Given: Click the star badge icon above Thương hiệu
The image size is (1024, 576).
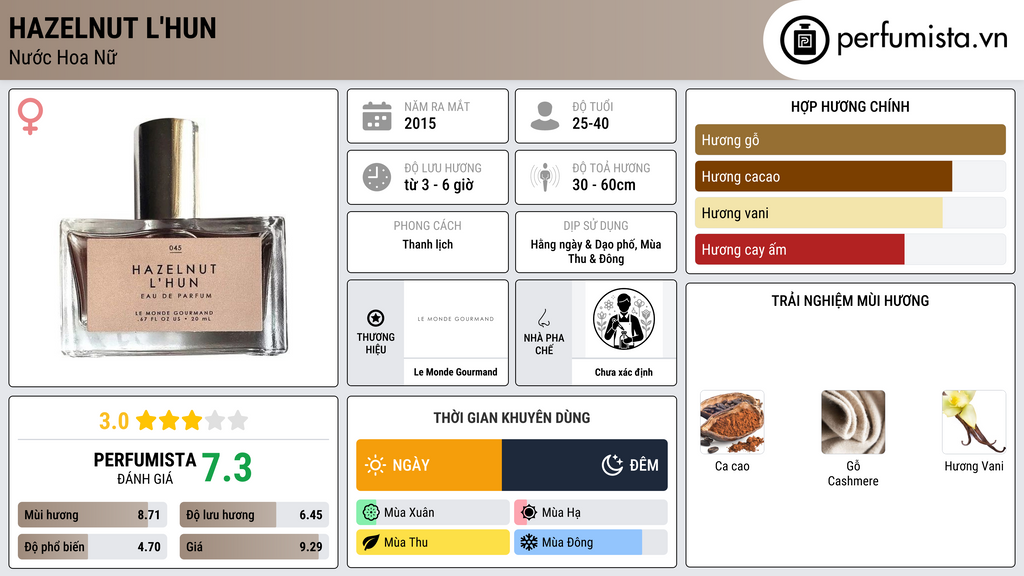Looking at the screenshot, I should 376,318.
